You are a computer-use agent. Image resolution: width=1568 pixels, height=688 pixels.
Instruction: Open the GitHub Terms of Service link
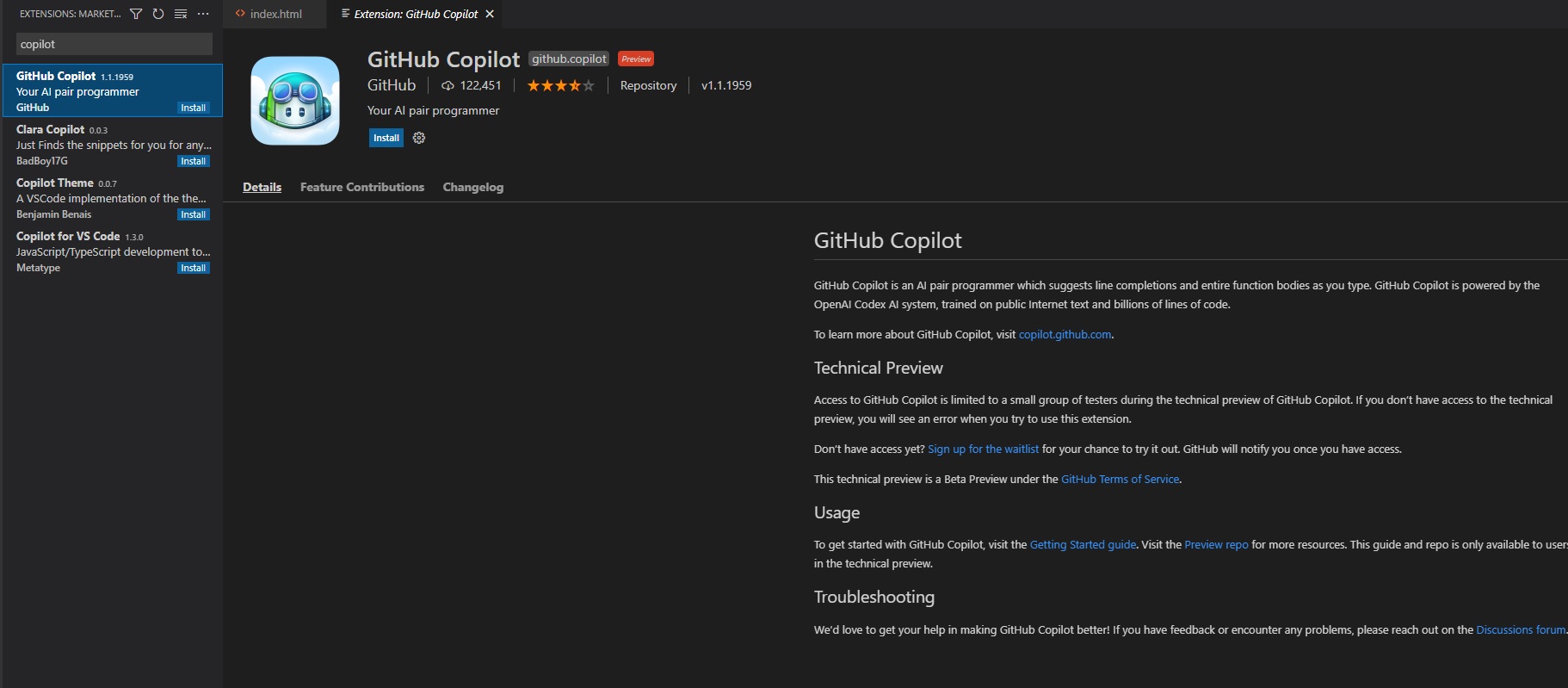point(1120,479)
